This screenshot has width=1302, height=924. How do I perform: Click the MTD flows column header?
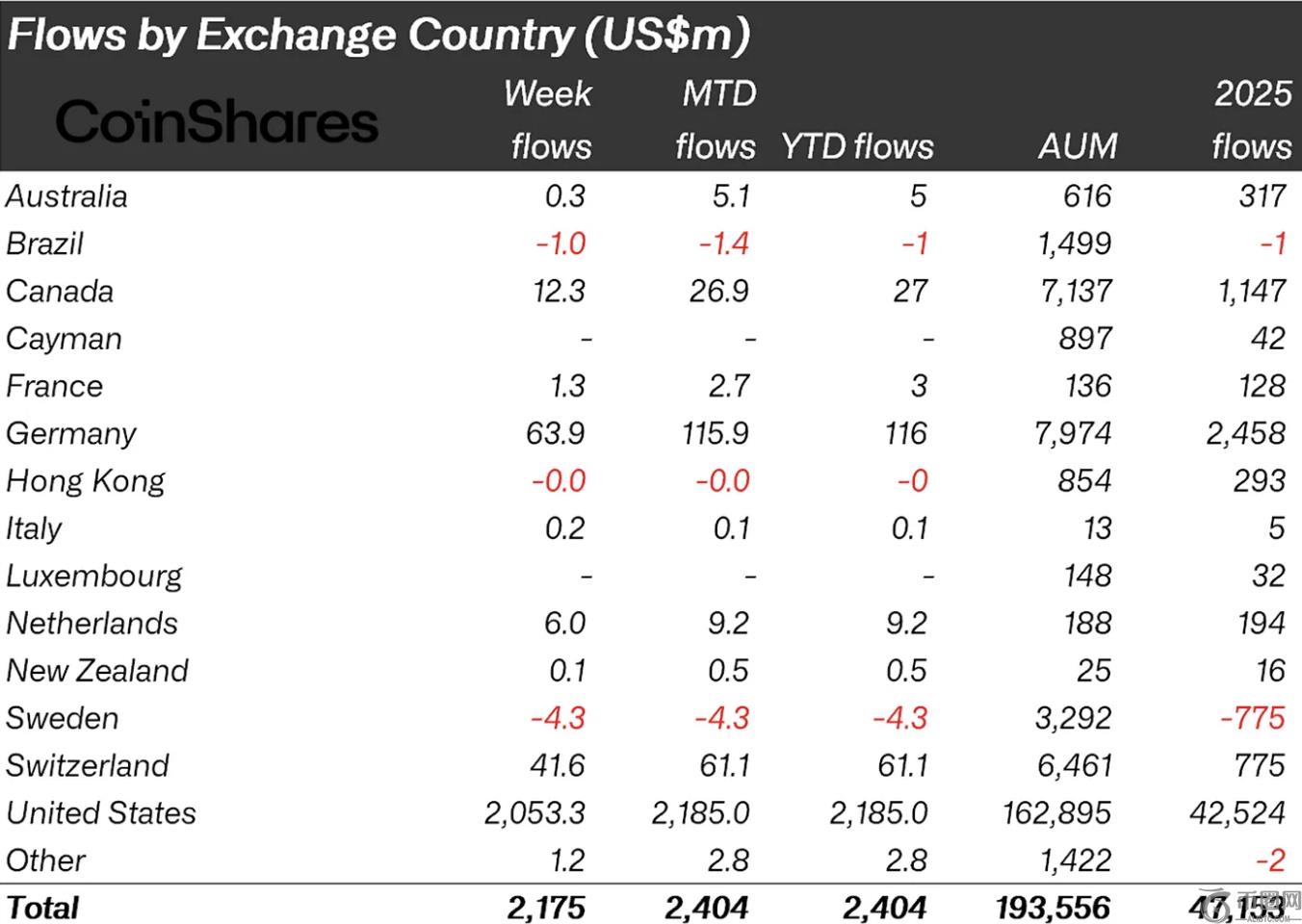716,120
